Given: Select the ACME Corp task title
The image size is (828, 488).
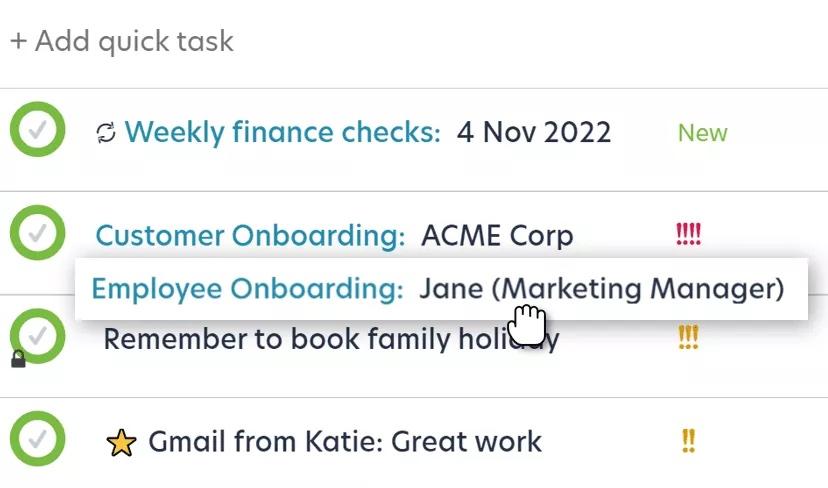Looking at the screenshot, I should [497, 236].
